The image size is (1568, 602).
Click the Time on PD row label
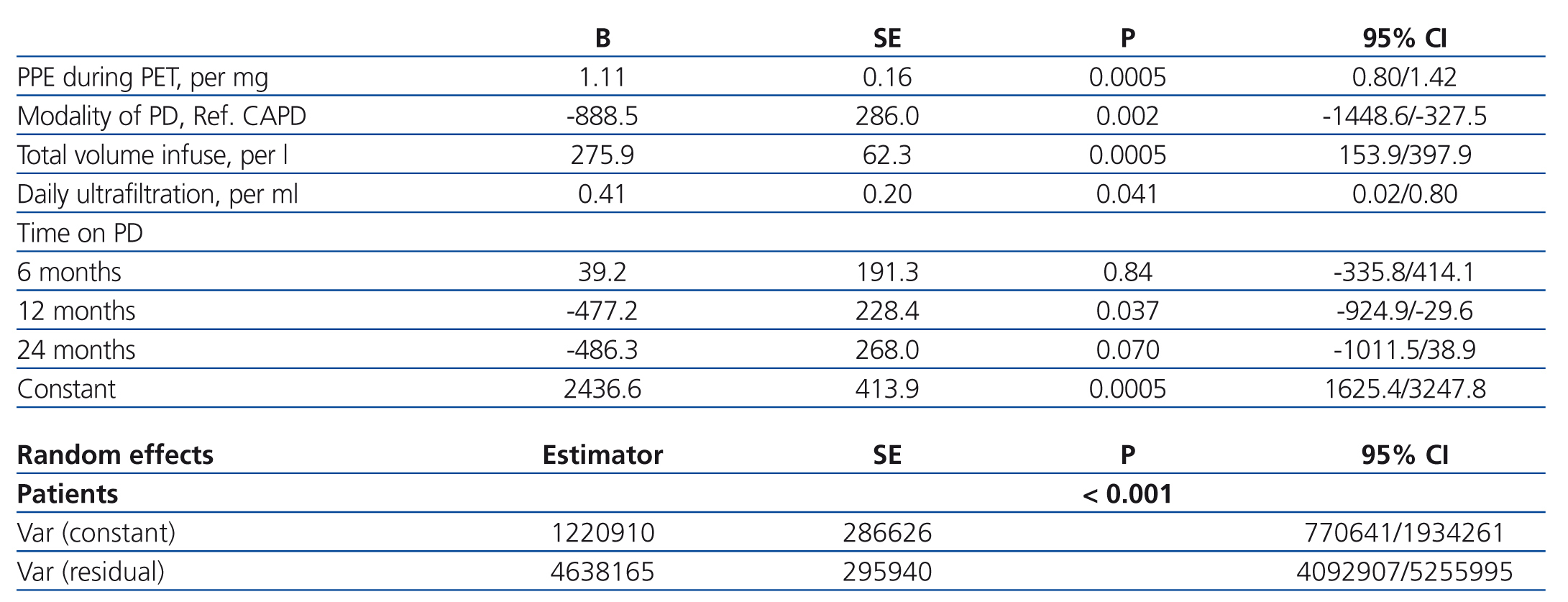click(80, 233)
